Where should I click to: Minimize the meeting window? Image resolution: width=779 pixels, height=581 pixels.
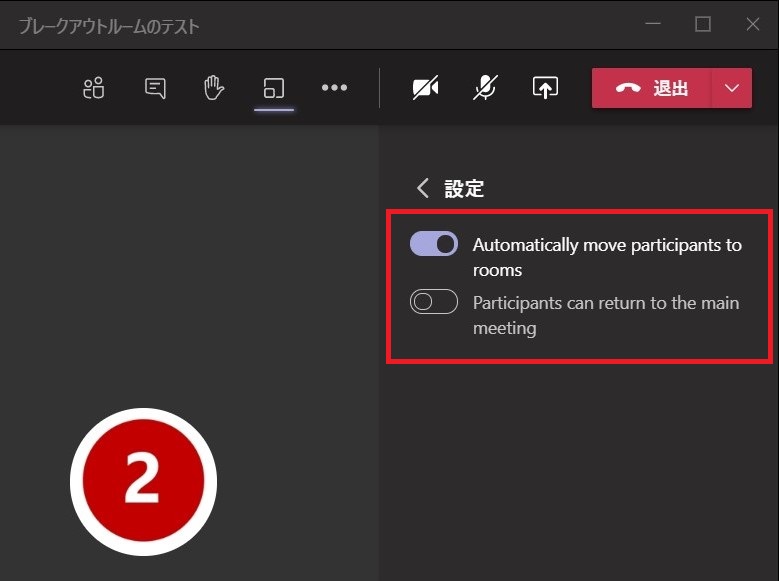point(653,24)
